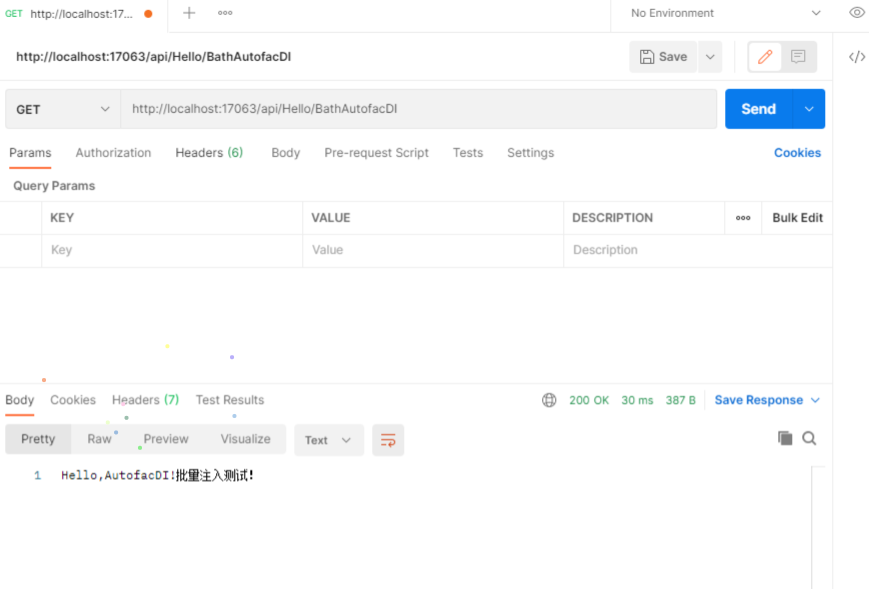
Task: Open the Text format dropdown
Action: click(x=328, y=440)
